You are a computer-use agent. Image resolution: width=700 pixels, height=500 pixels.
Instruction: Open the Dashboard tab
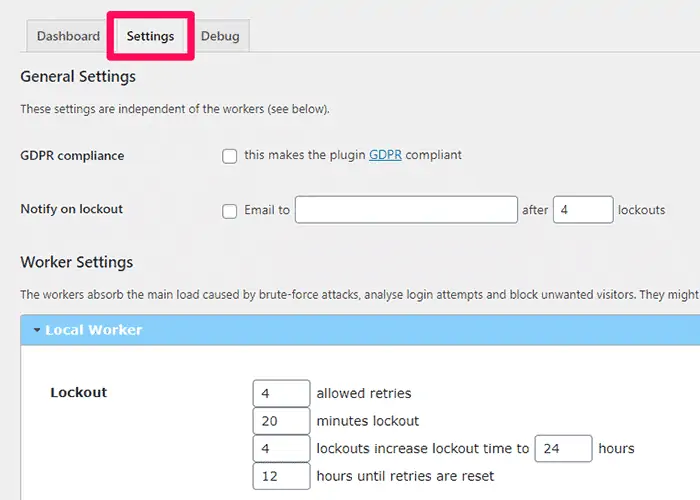coord(68,37)
